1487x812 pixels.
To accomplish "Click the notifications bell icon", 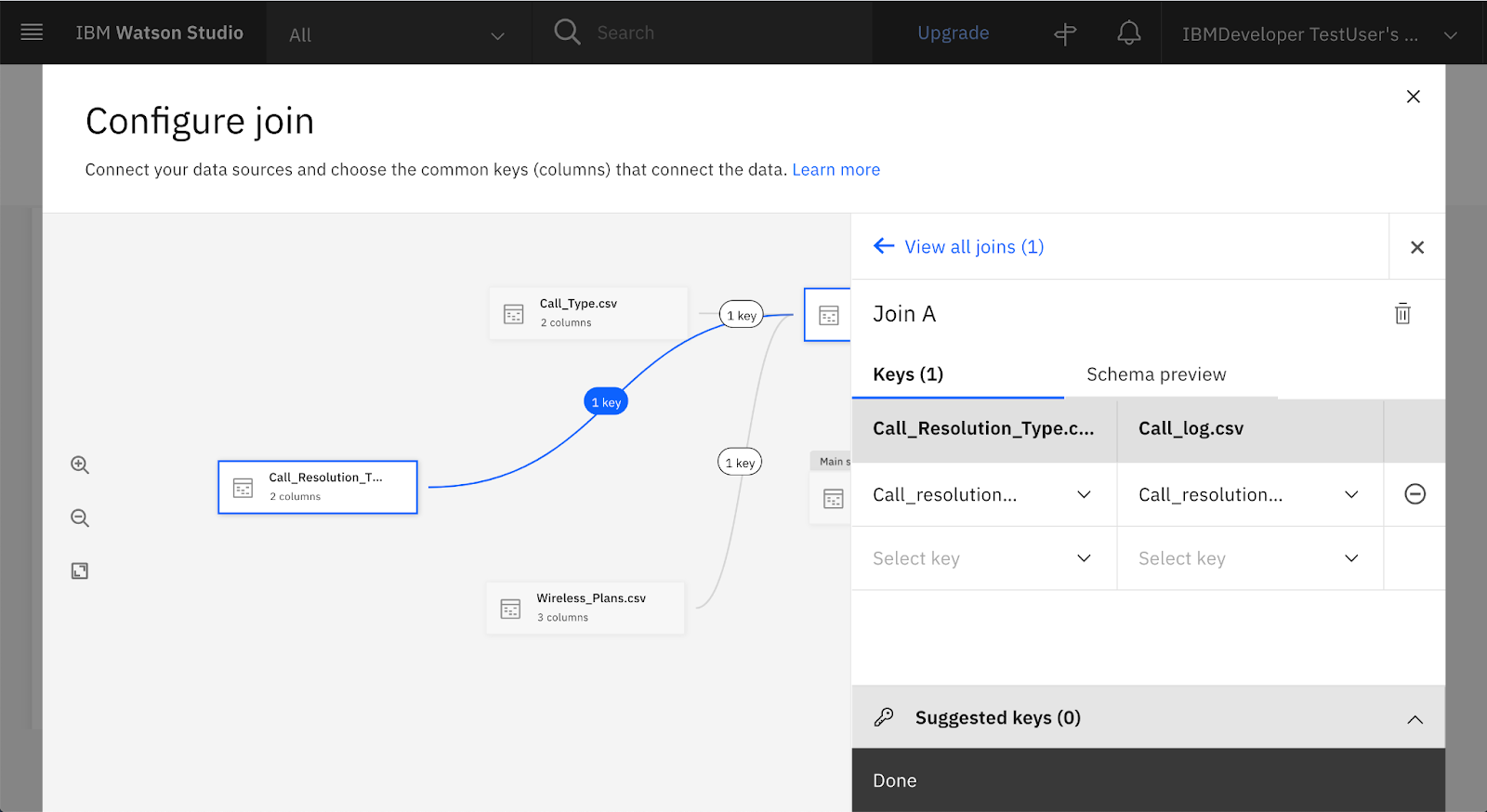I will 1128,33.
